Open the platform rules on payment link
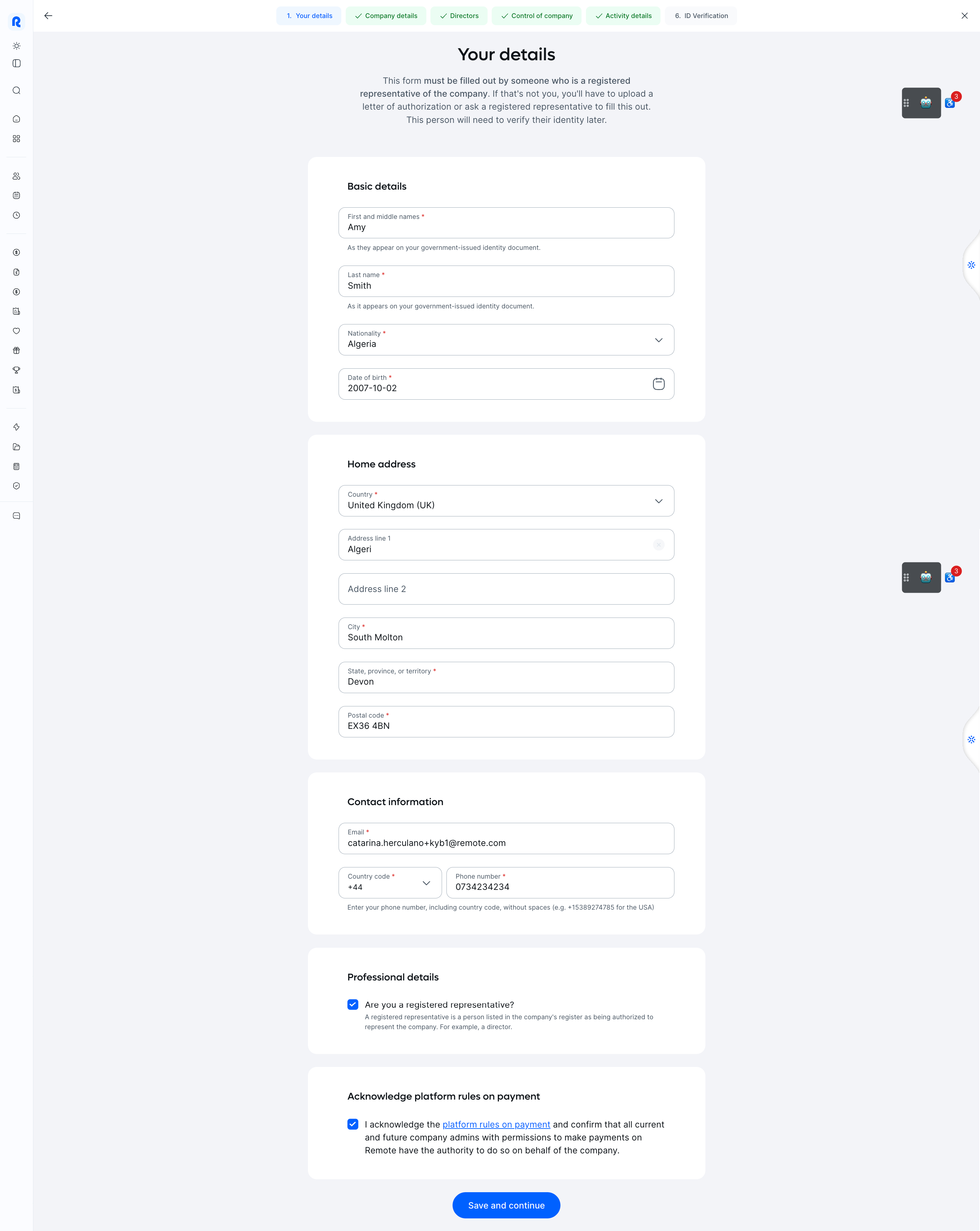 coord(496,1124)
